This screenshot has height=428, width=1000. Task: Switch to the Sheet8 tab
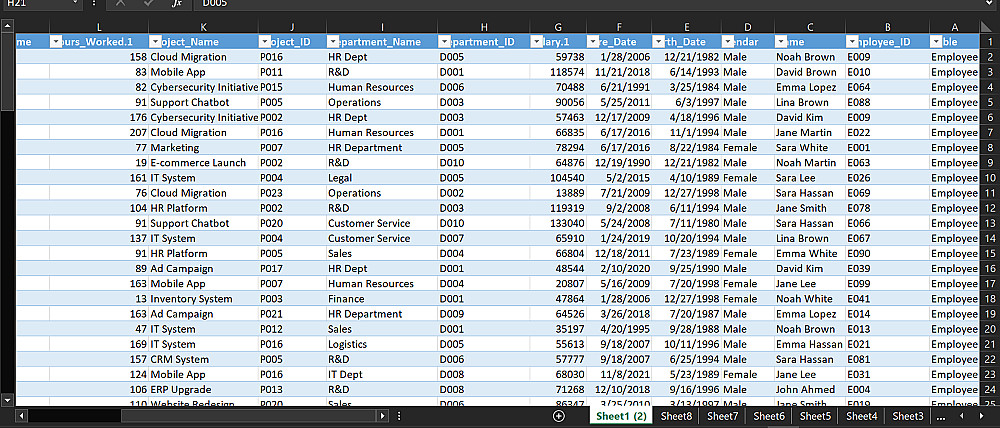[x=676, y=416]
